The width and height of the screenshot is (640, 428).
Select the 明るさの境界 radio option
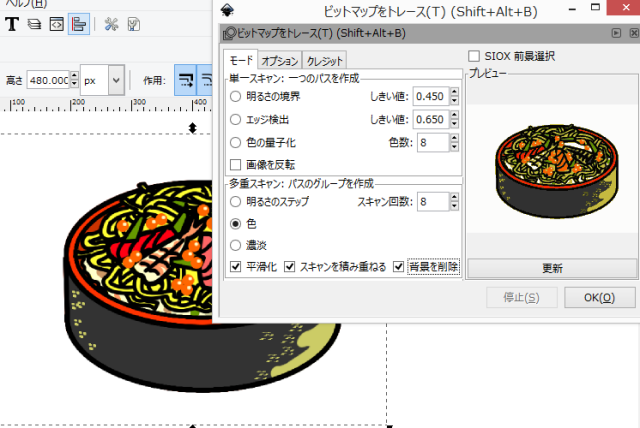(236, 97)
